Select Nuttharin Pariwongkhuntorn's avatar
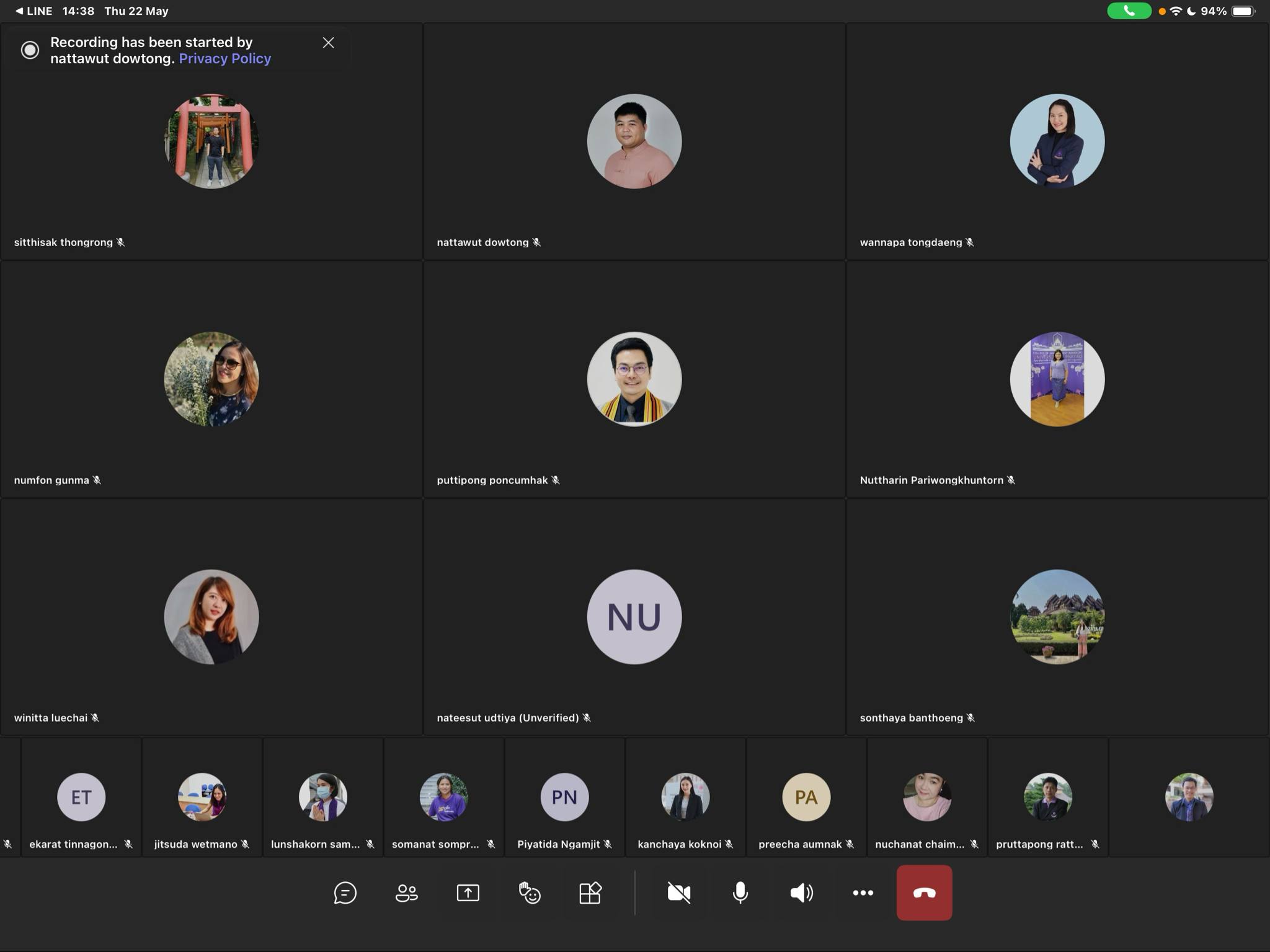Screen dimensions: 1270x952 point(1057,379)
